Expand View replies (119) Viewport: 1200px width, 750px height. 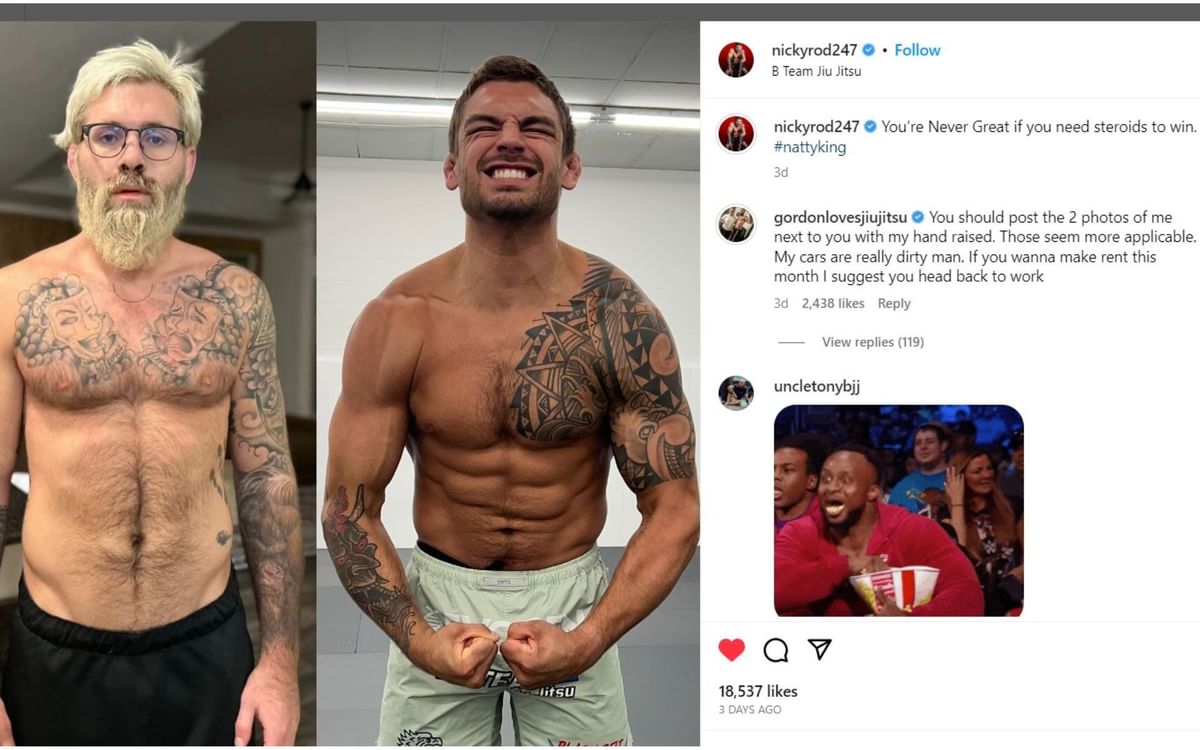tap(872, 342)
